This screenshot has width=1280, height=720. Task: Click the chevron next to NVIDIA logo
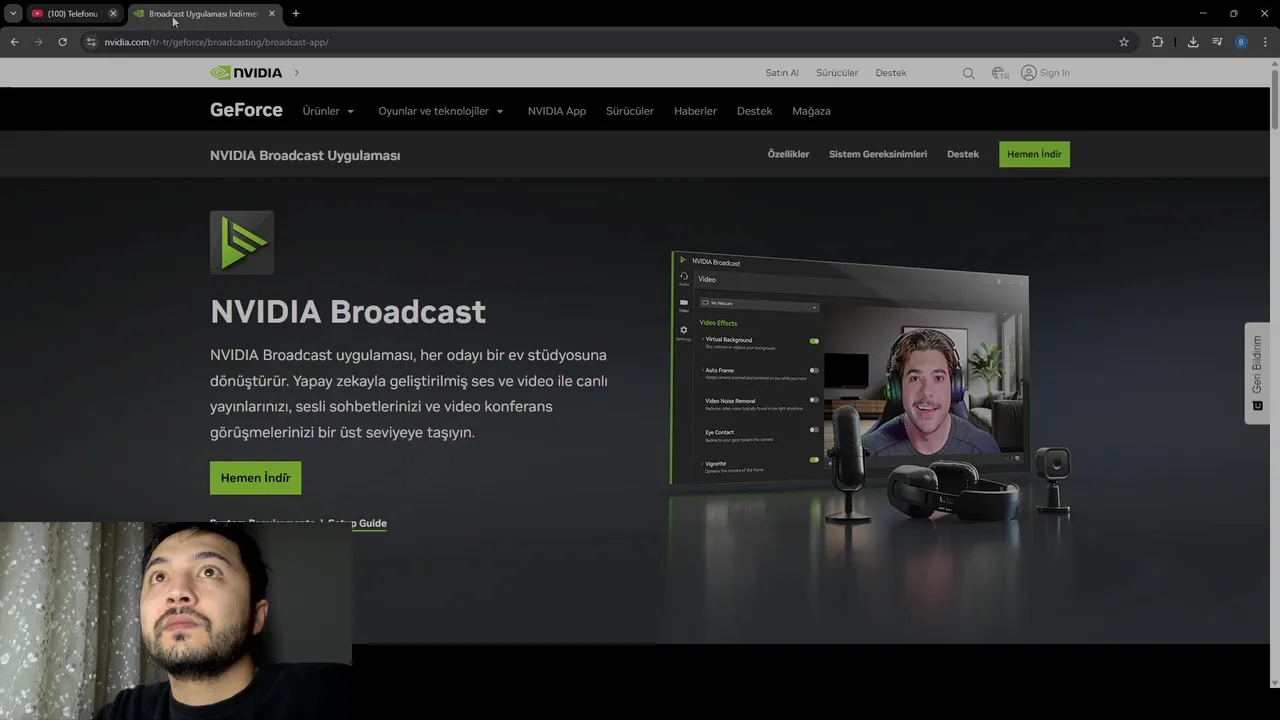(297, 73)
